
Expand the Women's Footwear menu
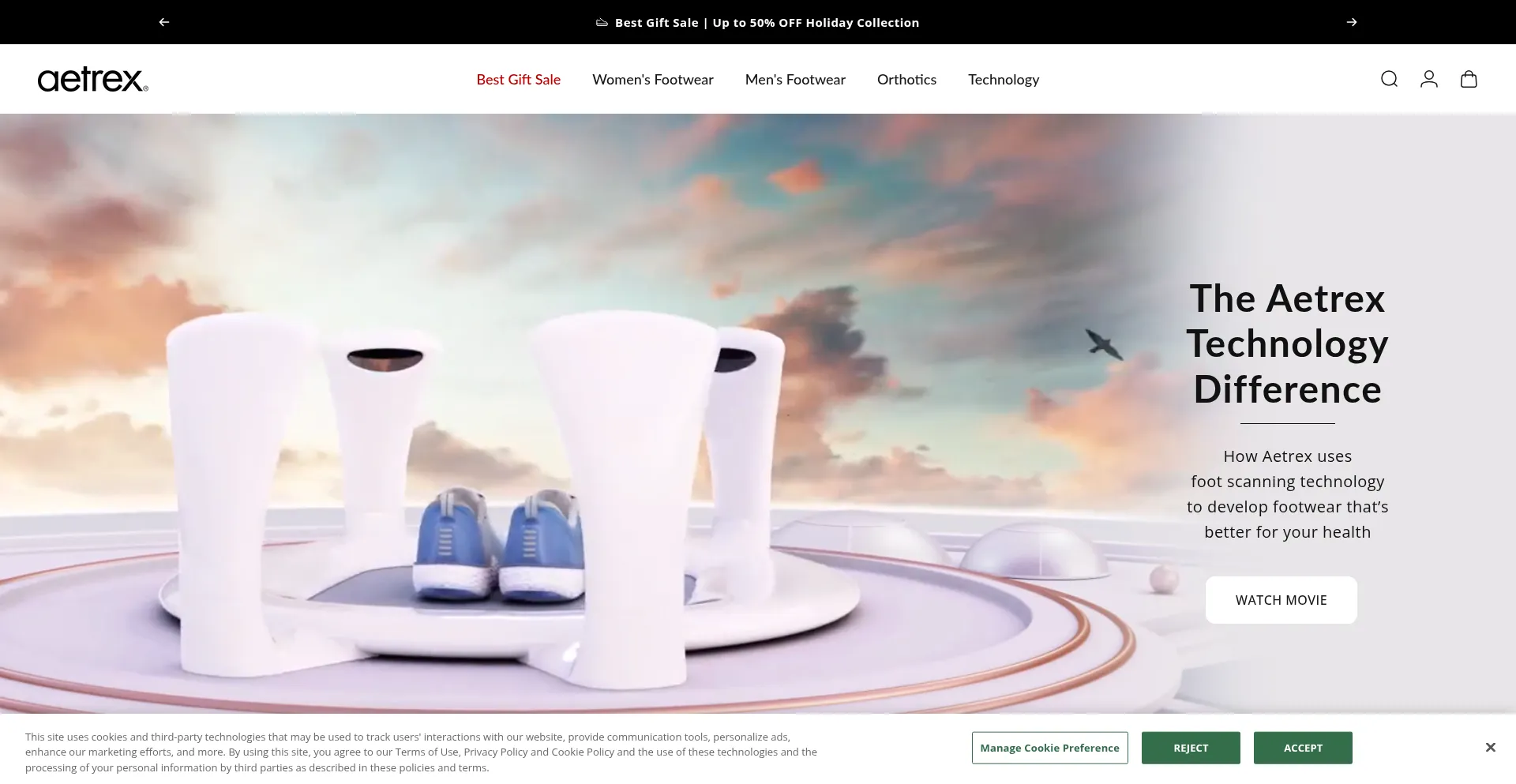coord(652,80)
